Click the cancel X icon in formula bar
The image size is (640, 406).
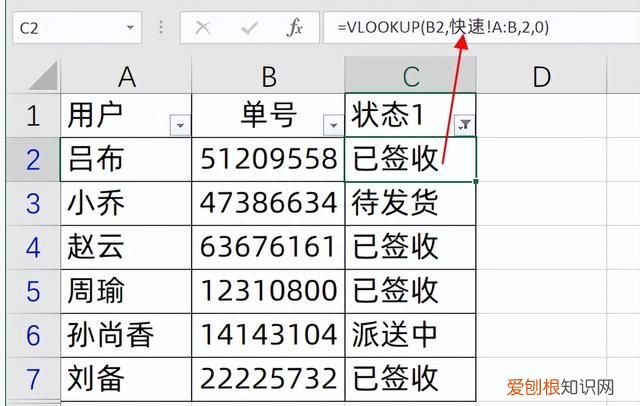click(202, 28)
